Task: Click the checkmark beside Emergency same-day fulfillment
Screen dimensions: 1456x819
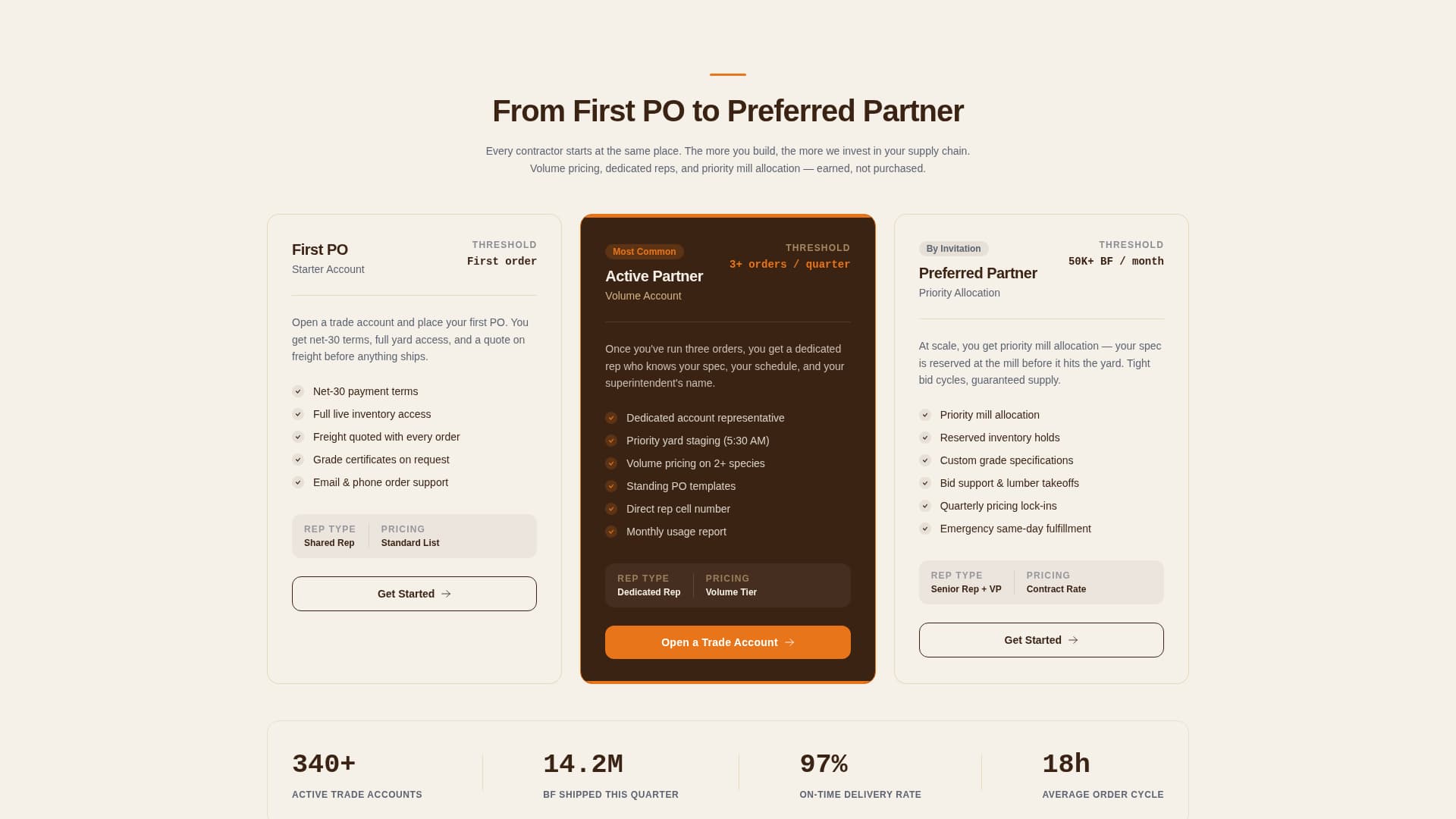Action: click(x=925, y=529)
